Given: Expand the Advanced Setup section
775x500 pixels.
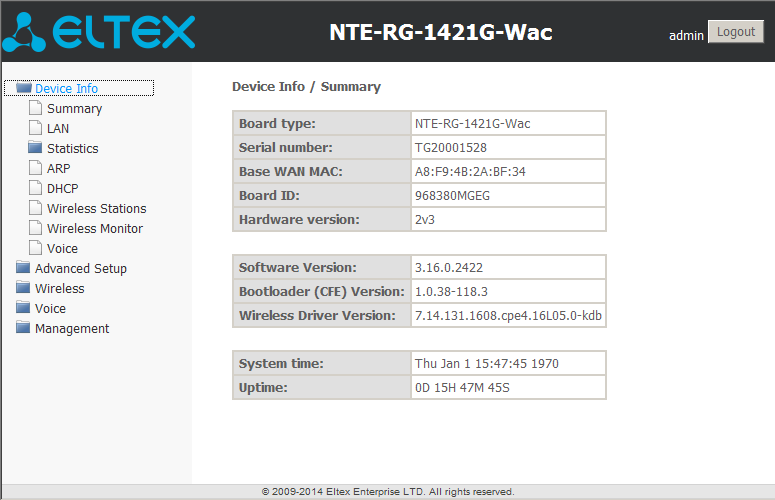Looking at the screenshot, I should 81,268.
